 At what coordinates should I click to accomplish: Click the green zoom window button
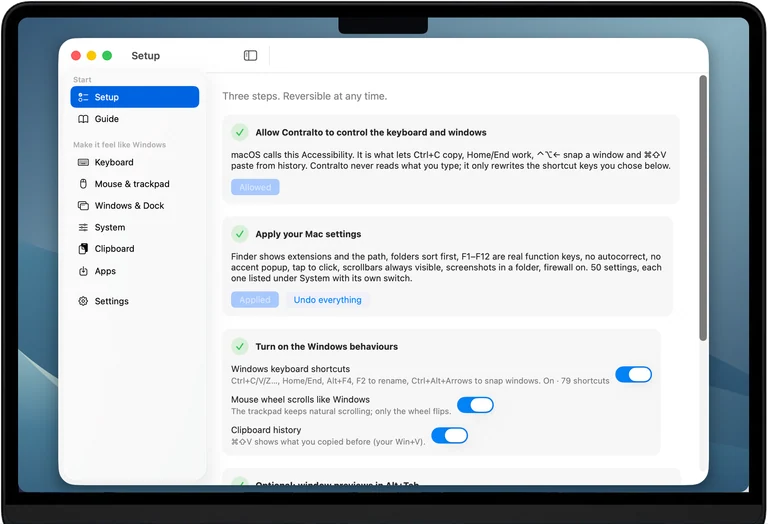point(107,55)
